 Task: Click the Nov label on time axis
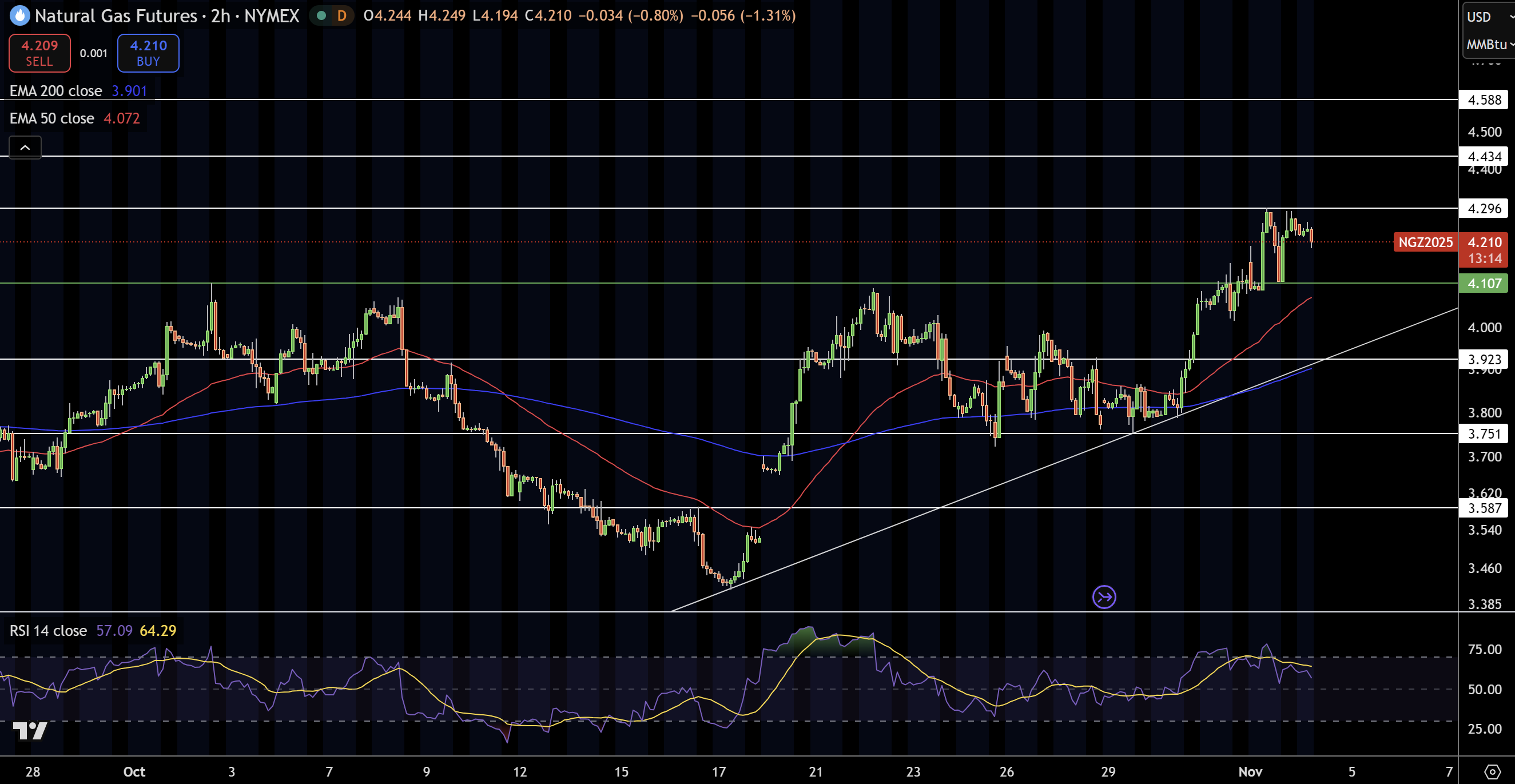pos(1250,771)
